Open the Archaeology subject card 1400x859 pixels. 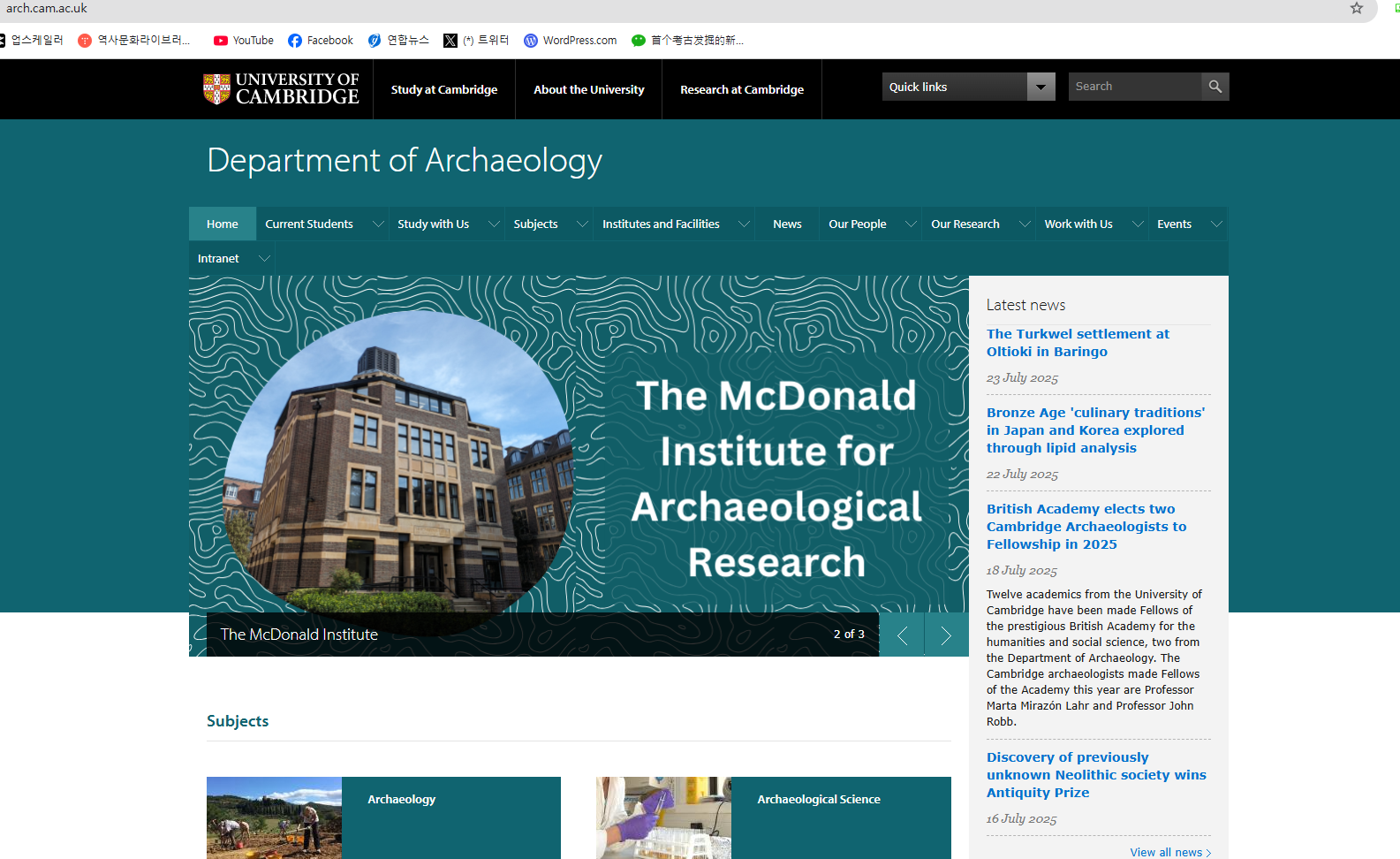click(383, 817)
